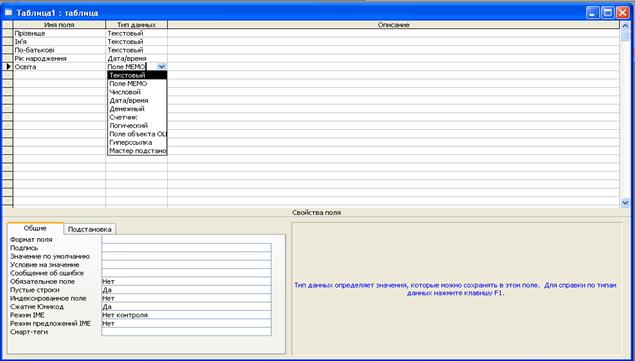Click the current row marker beside Освіта
635x361 pixels.
(x=8, y=66)
